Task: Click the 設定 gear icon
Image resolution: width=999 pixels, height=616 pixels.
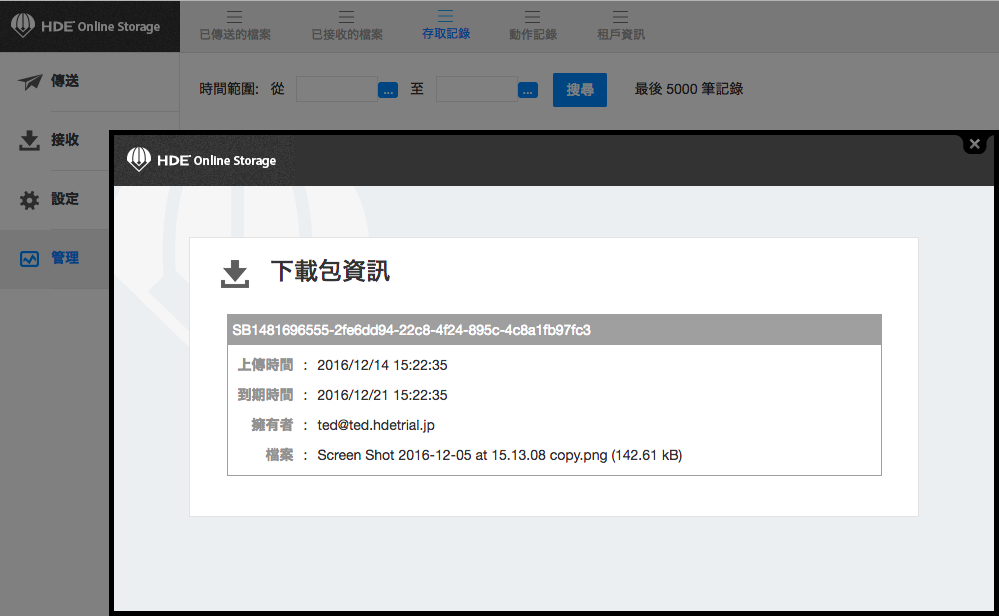Action: coord(29,200)
